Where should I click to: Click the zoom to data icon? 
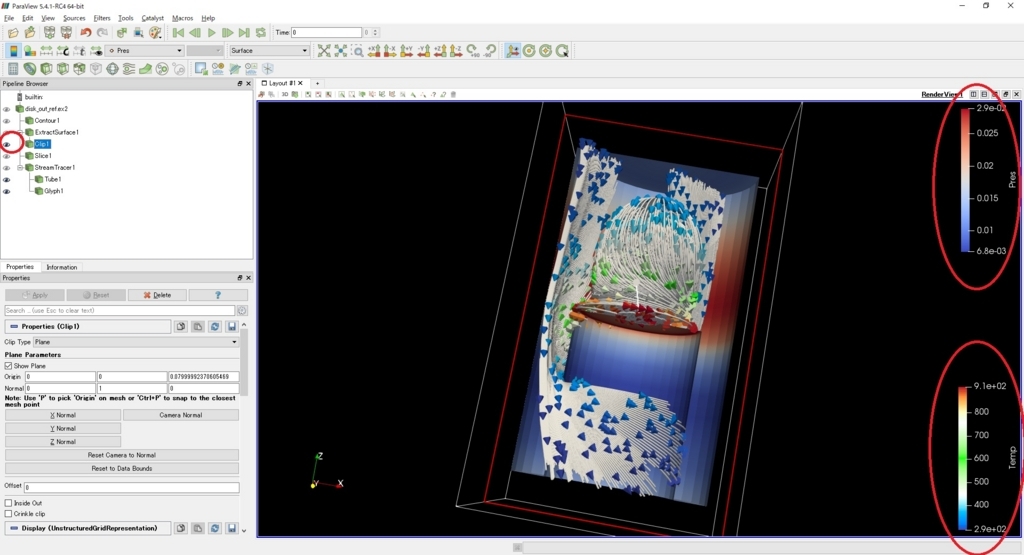tap(340, 51)
